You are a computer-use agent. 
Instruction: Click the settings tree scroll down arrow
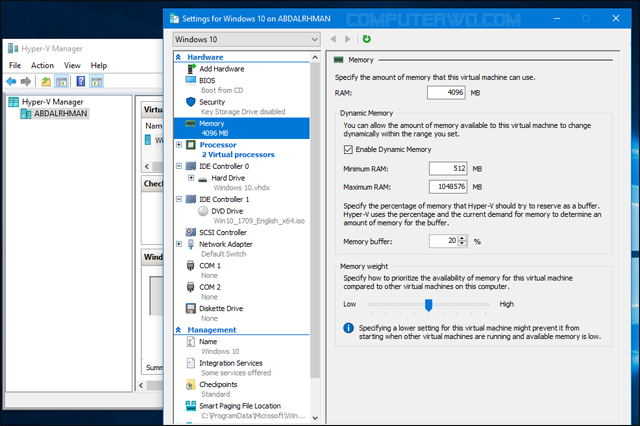(x=315, y=418)
